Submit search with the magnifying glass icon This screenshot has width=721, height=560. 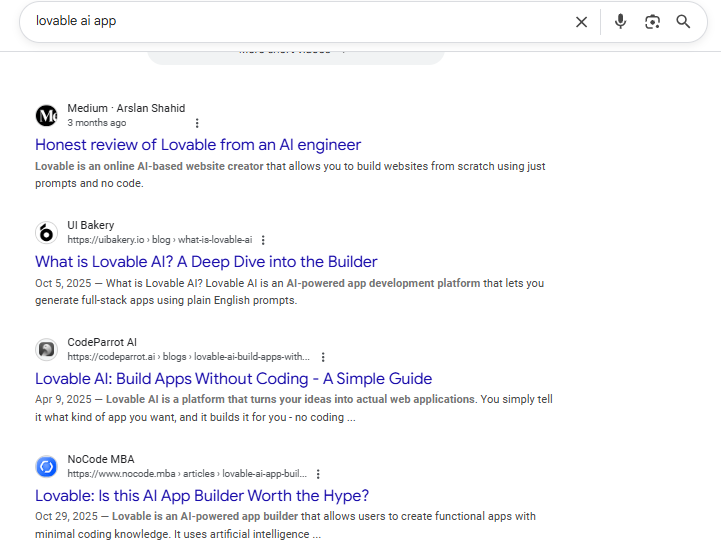point(683,21)
